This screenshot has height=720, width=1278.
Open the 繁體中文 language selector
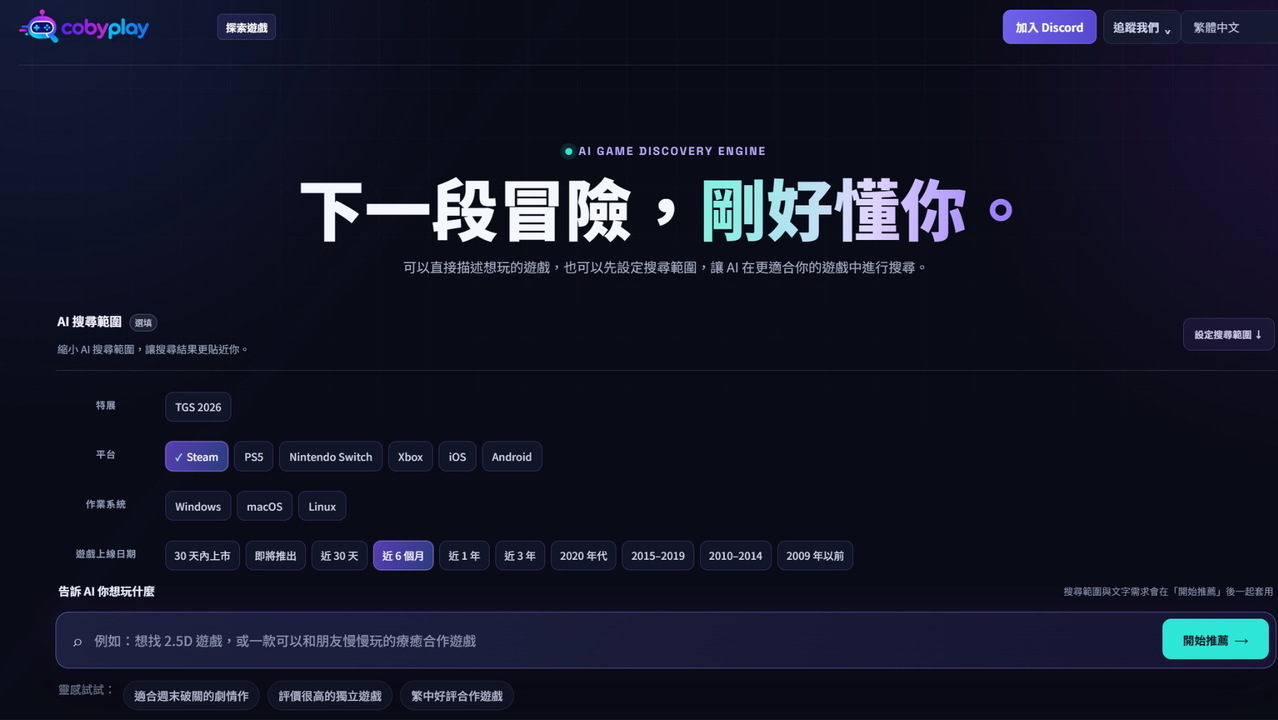1229,27
